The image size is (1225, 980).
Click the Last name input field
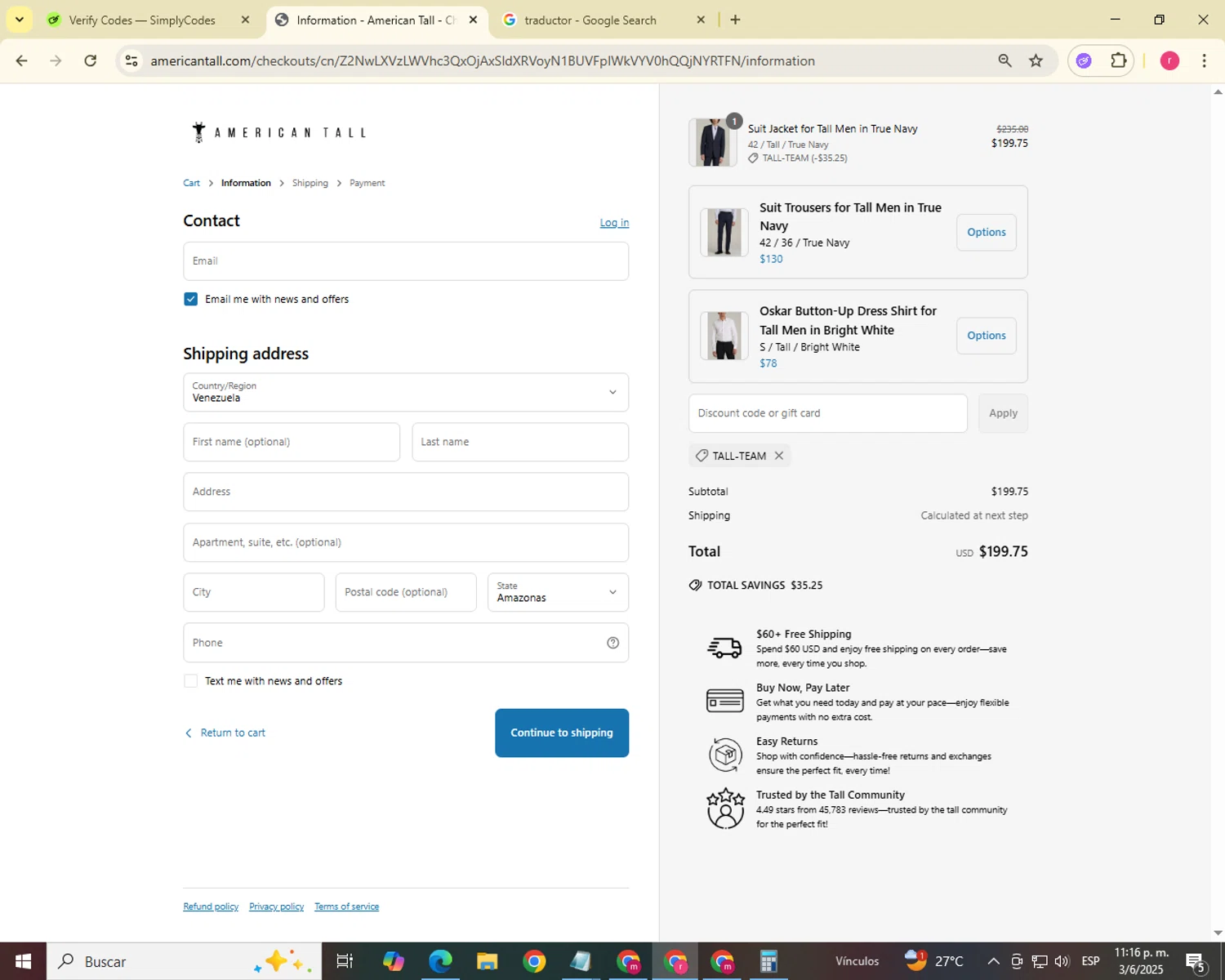[x=520, y=442]
